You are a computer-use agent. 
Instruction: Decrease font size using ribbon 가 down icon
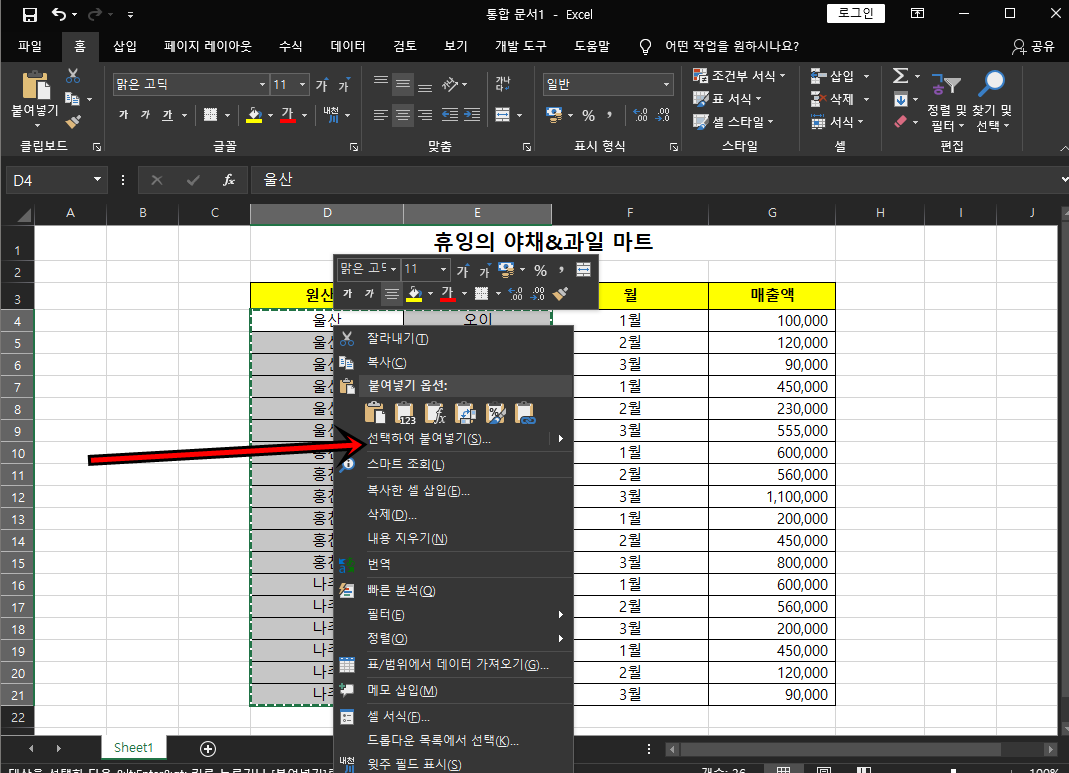pyautogui.click(x=344, y=85)
